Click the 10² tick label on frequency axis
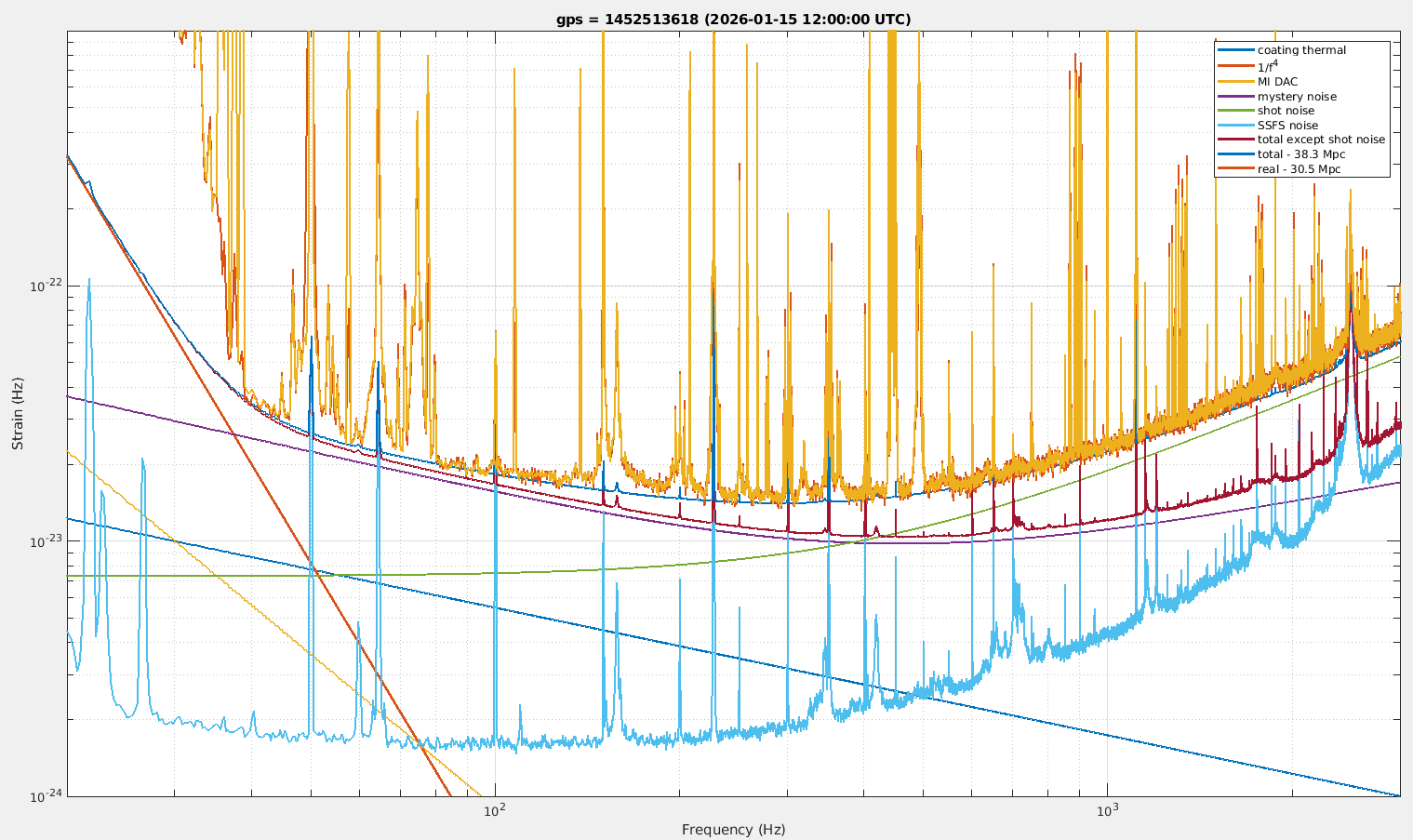This screenshot has width=1413, height=840. pos(494,810)
